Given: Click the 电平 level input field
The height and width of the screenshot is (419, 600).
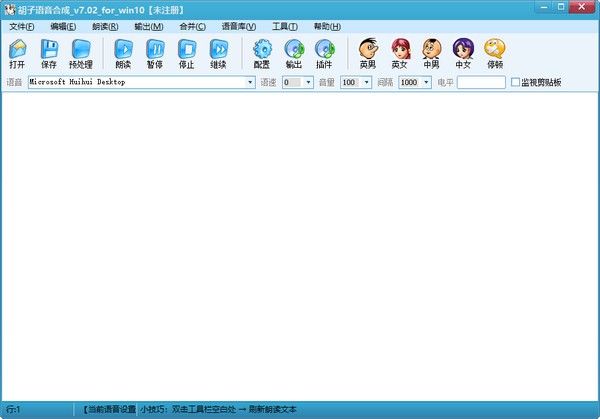Looking at the screenshot, I should pyautogui.click(x=481, y=83).
